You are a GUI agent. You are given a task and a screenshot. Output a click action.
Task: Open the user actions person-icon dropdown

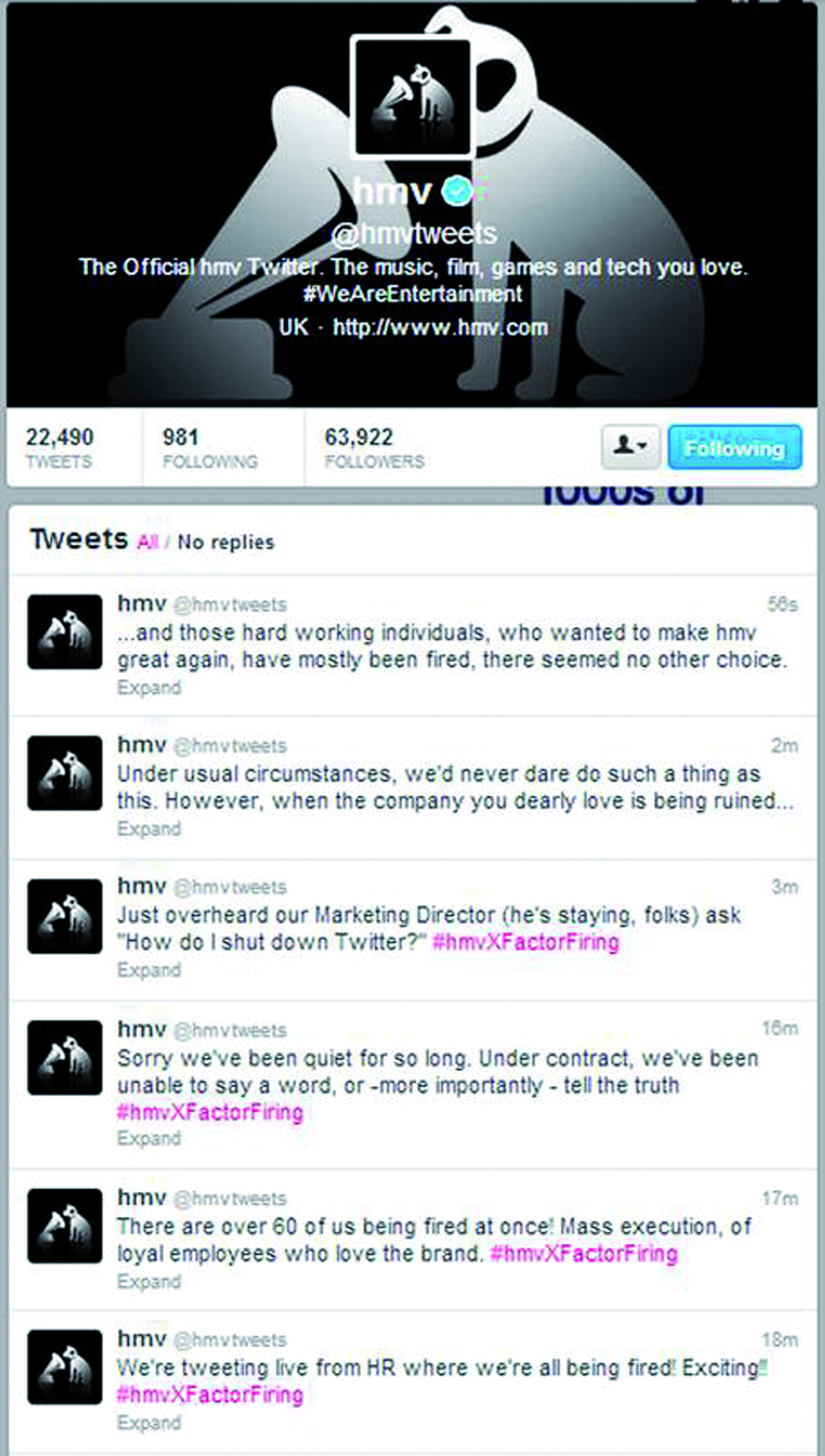point(630,447)
